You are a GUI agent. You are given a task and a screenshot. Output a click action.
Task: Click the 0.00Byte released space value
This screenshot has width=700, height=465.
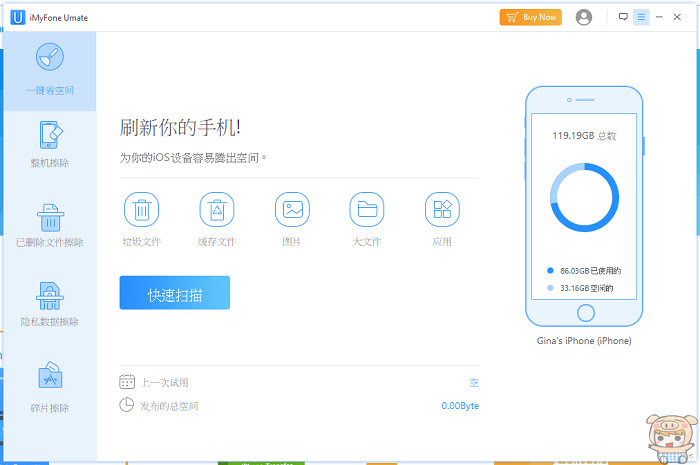coord(460,406)
